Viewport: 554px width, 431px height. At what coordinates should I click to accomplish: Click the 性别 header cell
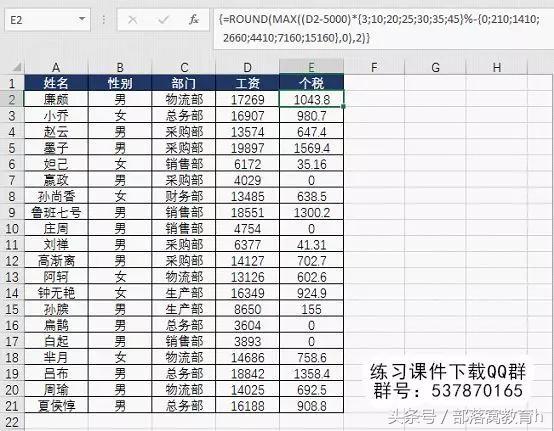(120, 83)
